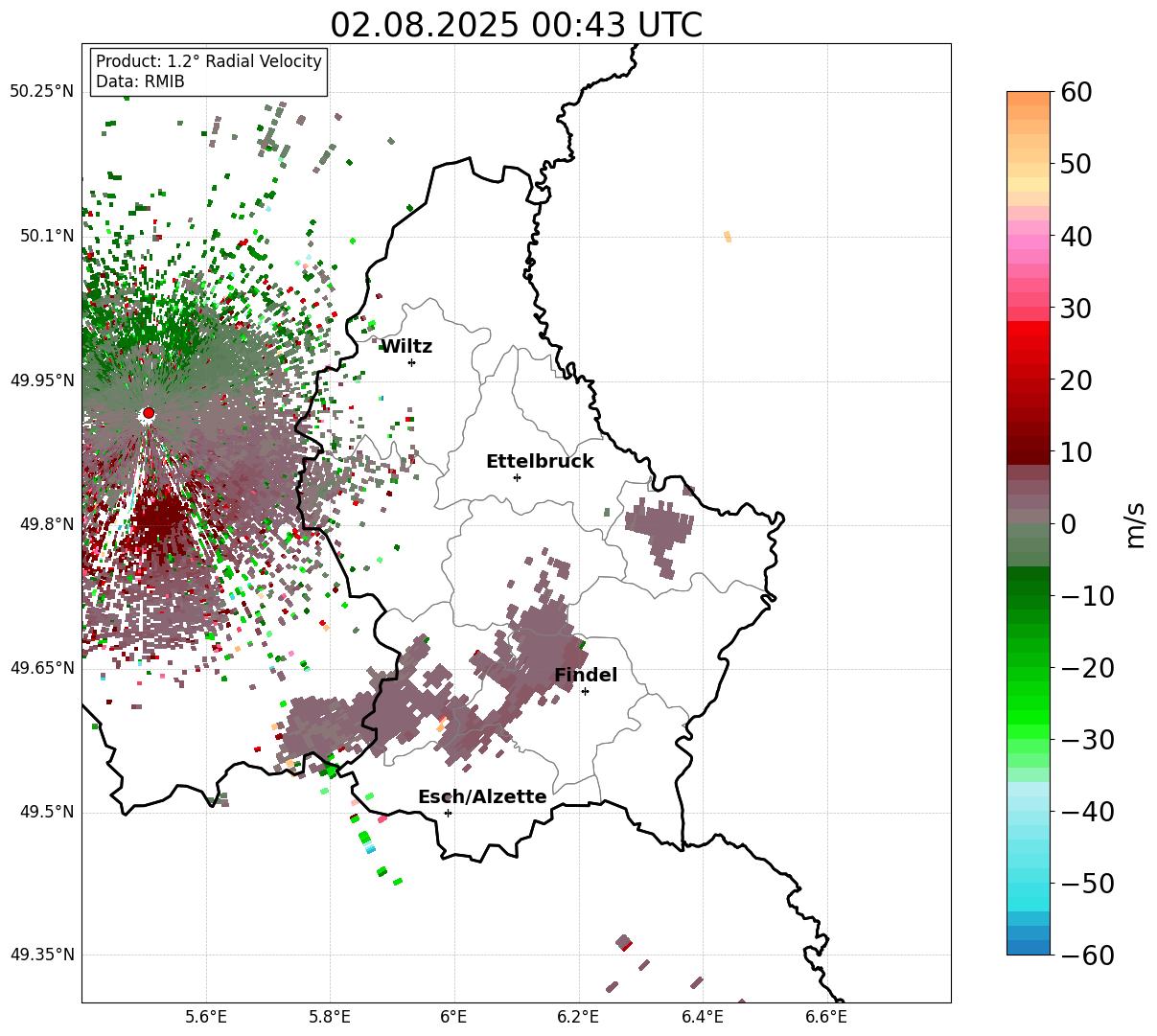Click the blue -60 m/s colorbar bottom

pos(1029,948)
